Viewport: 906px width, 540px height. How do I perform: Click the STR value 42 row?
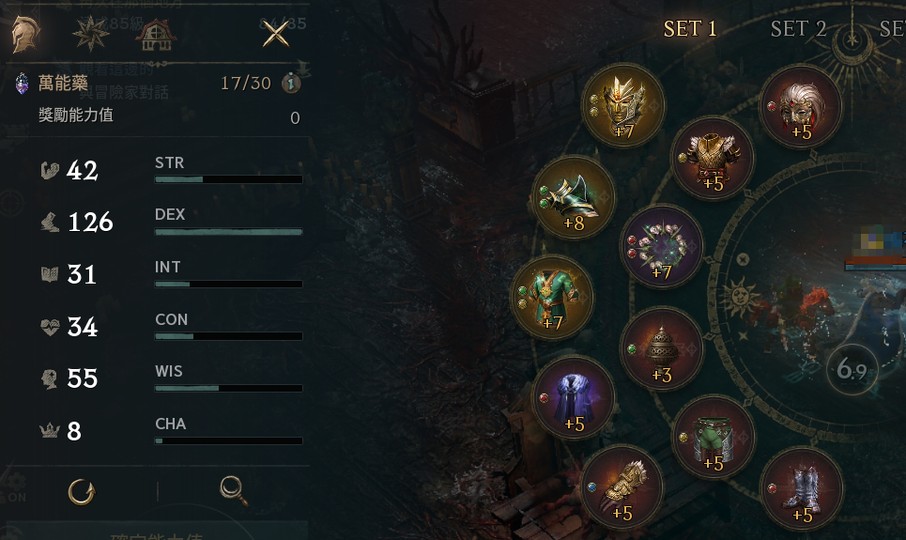tap(171, 170)
